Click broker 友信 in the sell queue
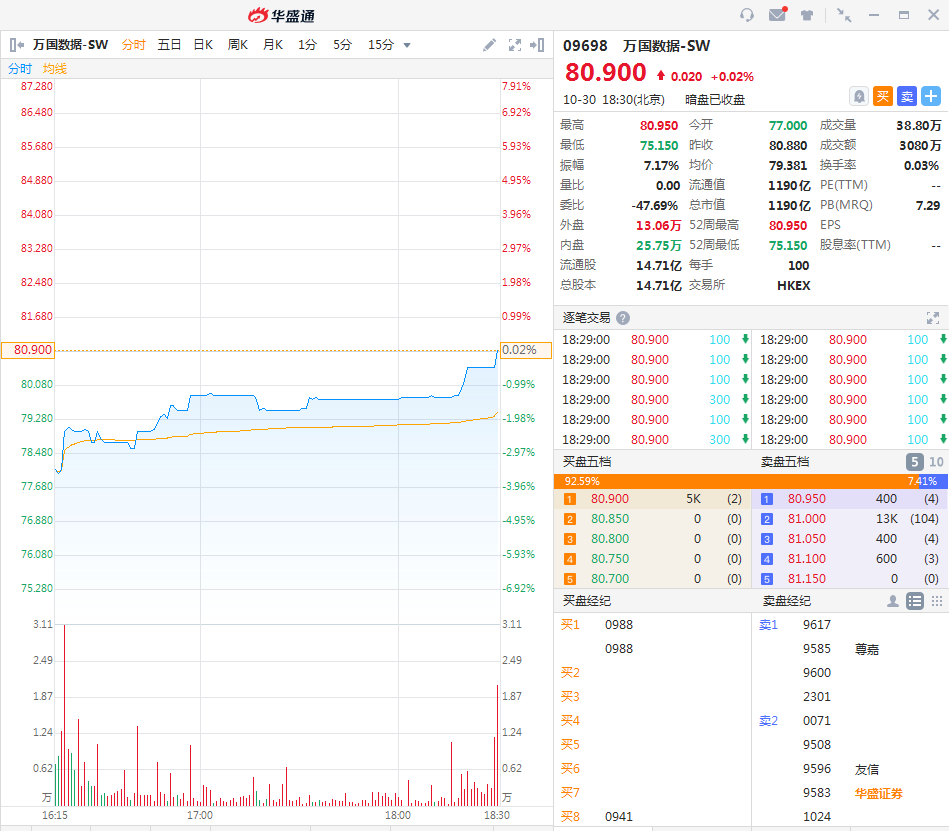This screenshot has height=831, width=949. coord(867,769)
